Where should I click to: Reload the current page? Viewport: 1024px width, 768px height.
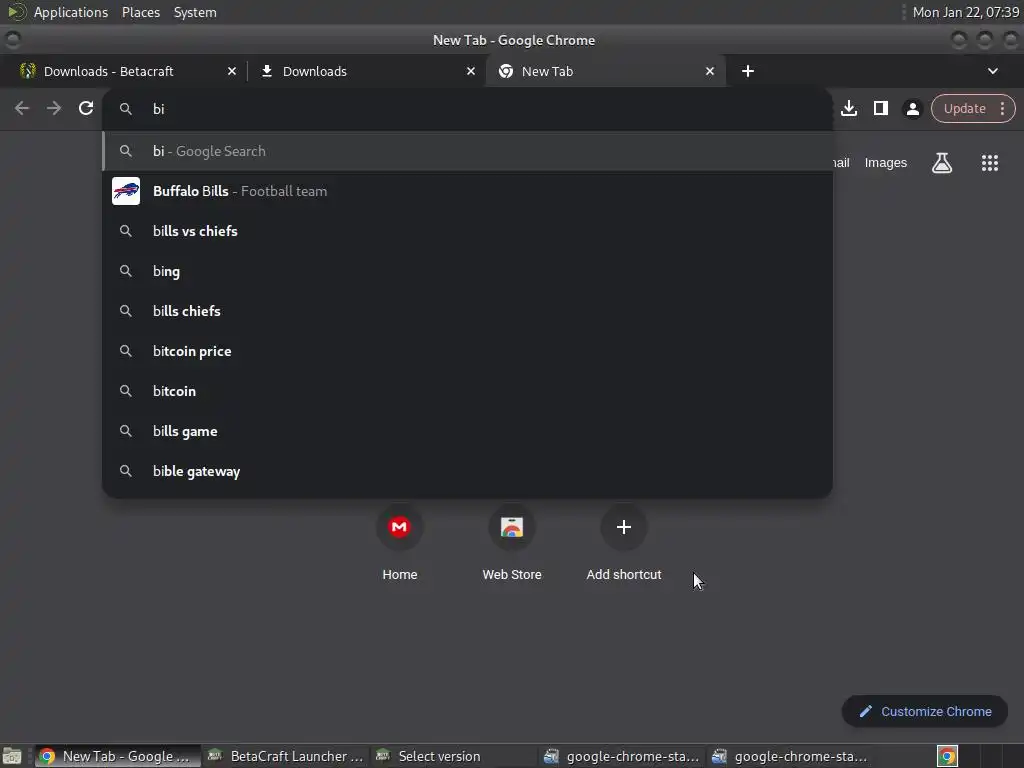86,108
